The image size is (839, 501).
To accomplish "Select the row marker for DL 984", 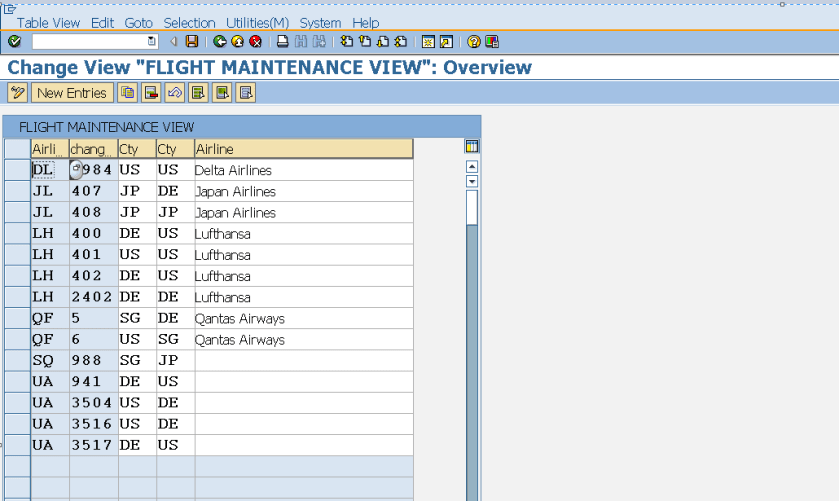I will pyautogui.click(x=16, y=170).
